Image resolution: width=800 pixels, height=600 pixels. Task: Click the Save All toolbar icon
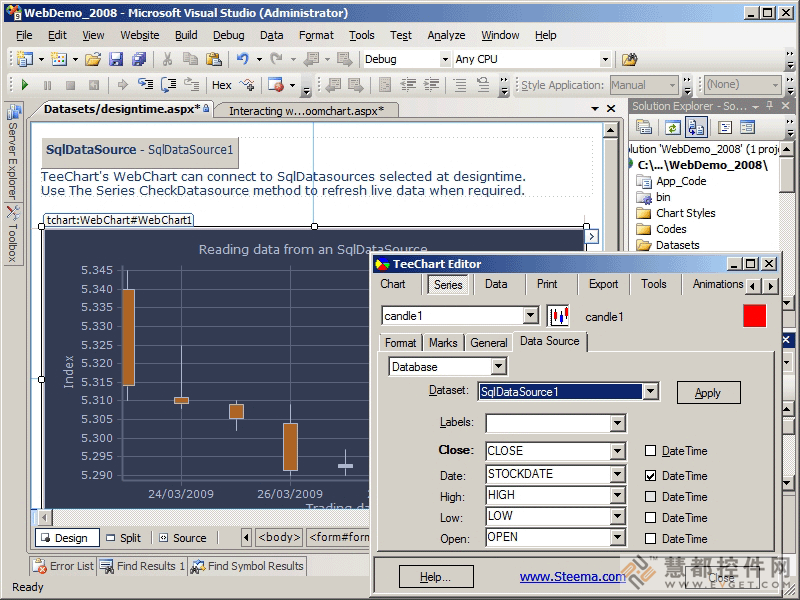pyautogui.click(x=139, y=60)
